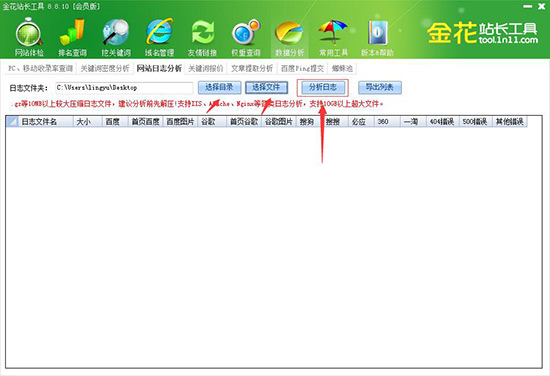Click the 金花站长工具 logo
Viewport: 550px width, 376px height.
pos(483,33)
